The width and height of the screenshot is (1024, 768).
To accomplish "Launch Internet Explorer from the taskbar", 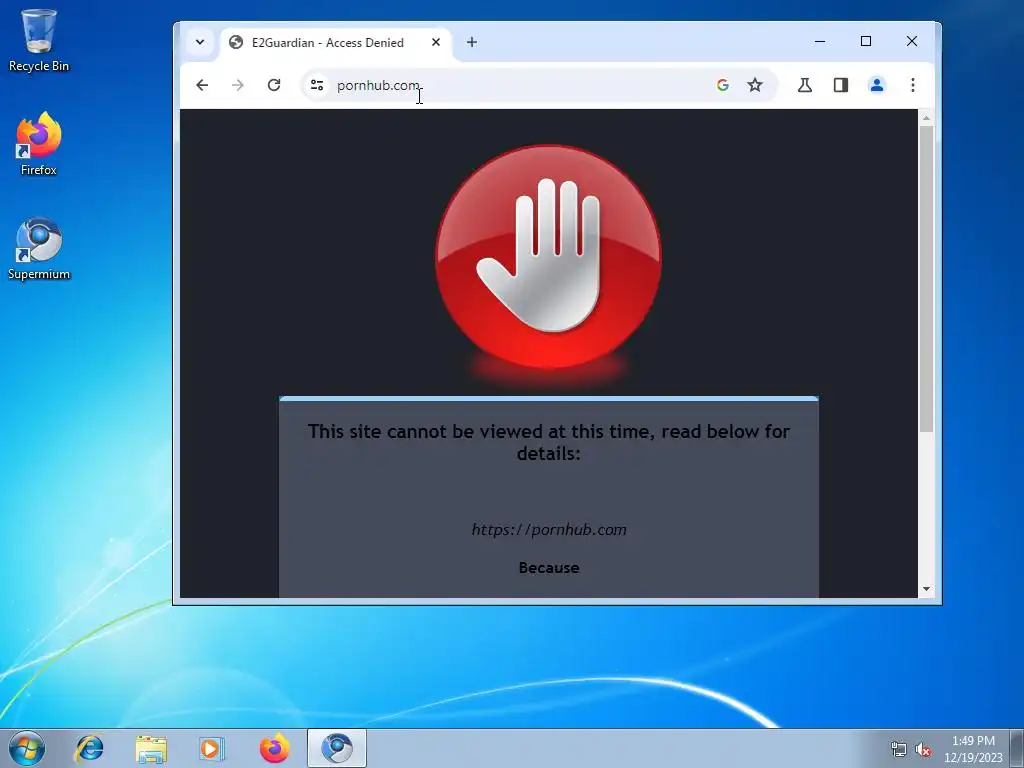I will 89,748.
